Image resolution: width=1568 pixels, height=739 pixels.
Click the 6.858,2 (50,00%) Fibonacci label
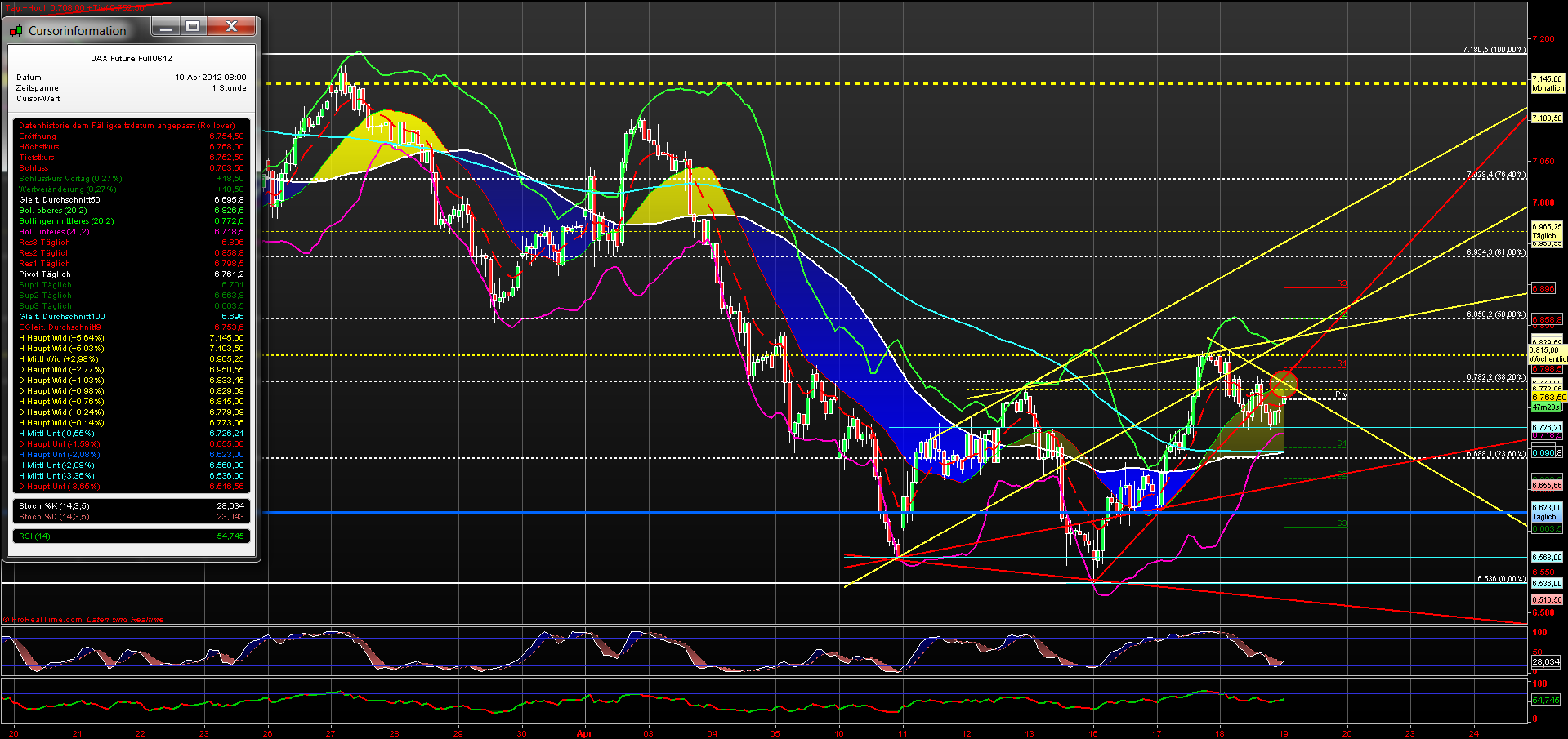(x=1495, y=314)
